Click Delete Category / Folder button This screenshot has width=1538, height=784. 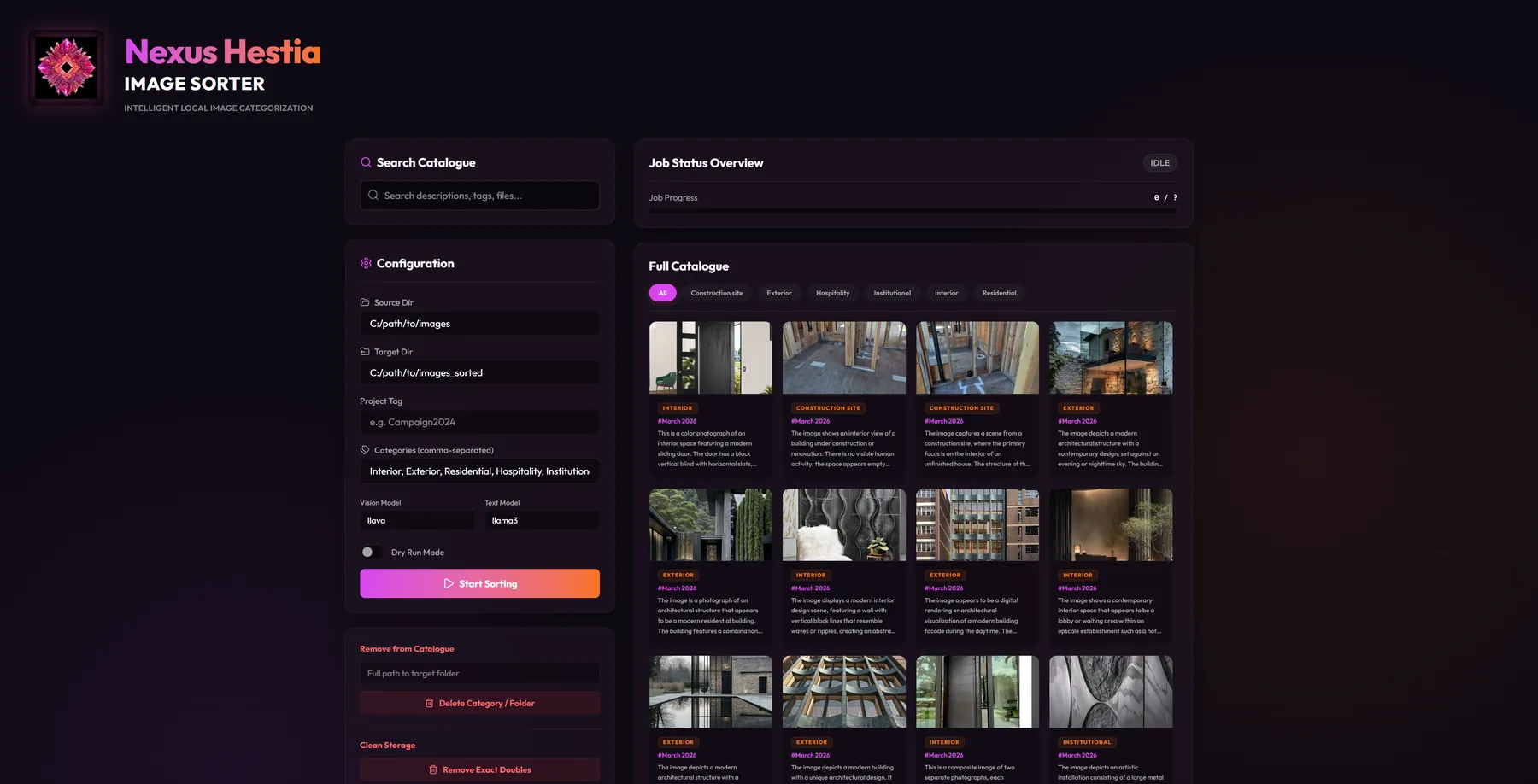[x=479, y=703]
